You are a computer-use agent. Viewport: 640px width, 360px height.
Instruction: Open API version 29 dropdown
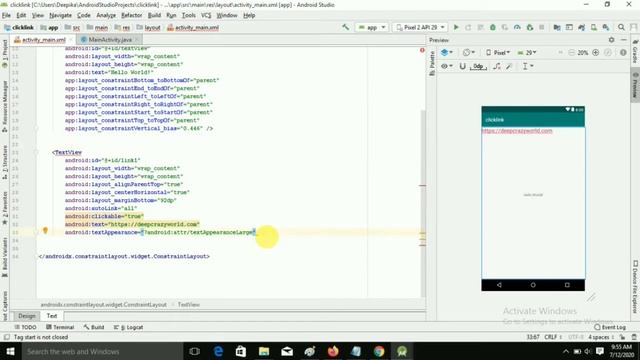click(527, 53)
